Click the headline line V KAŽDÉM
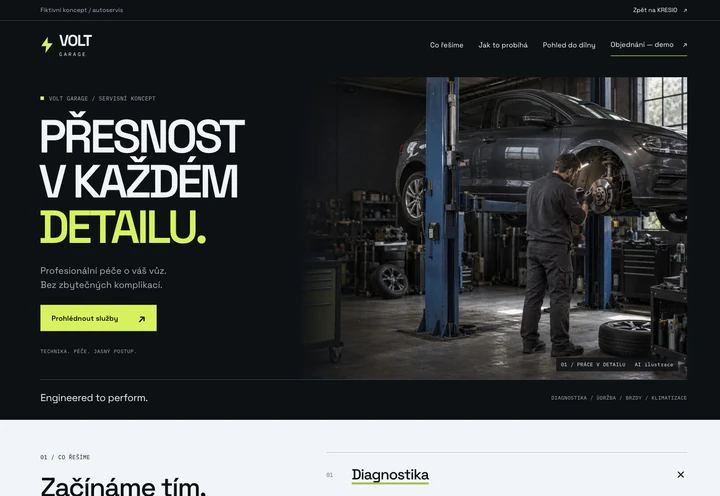The image size is (720, 496). click(x=139, y=181)
